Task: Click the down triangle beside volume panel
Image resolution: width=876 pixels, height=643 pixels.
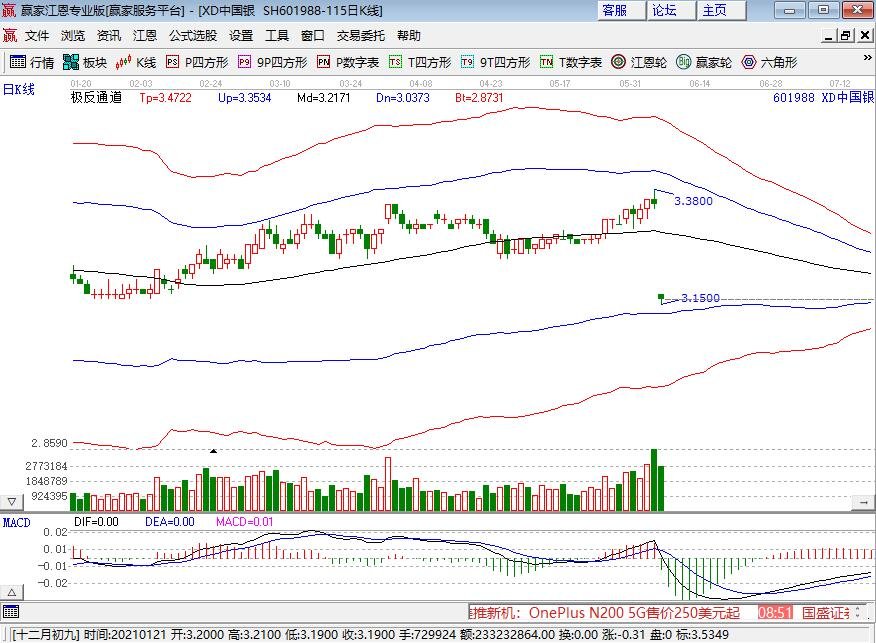Action: [12, 501]
